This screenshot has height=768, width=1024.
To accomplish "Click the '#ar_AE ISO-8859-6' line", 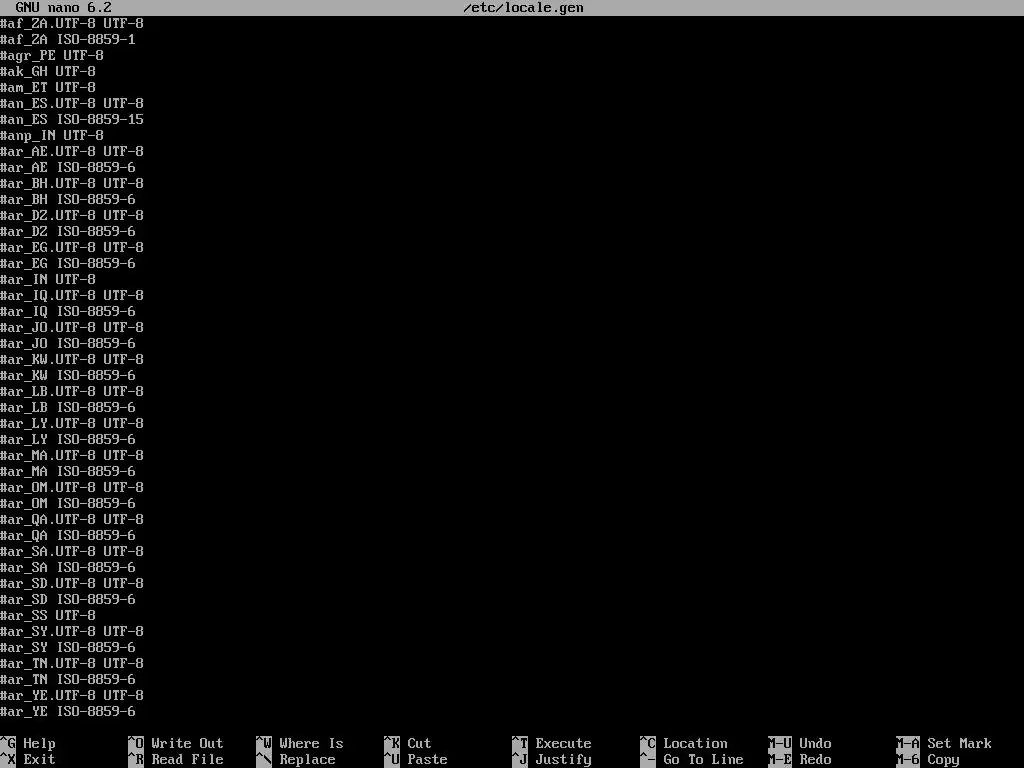I will coord(68,167).
